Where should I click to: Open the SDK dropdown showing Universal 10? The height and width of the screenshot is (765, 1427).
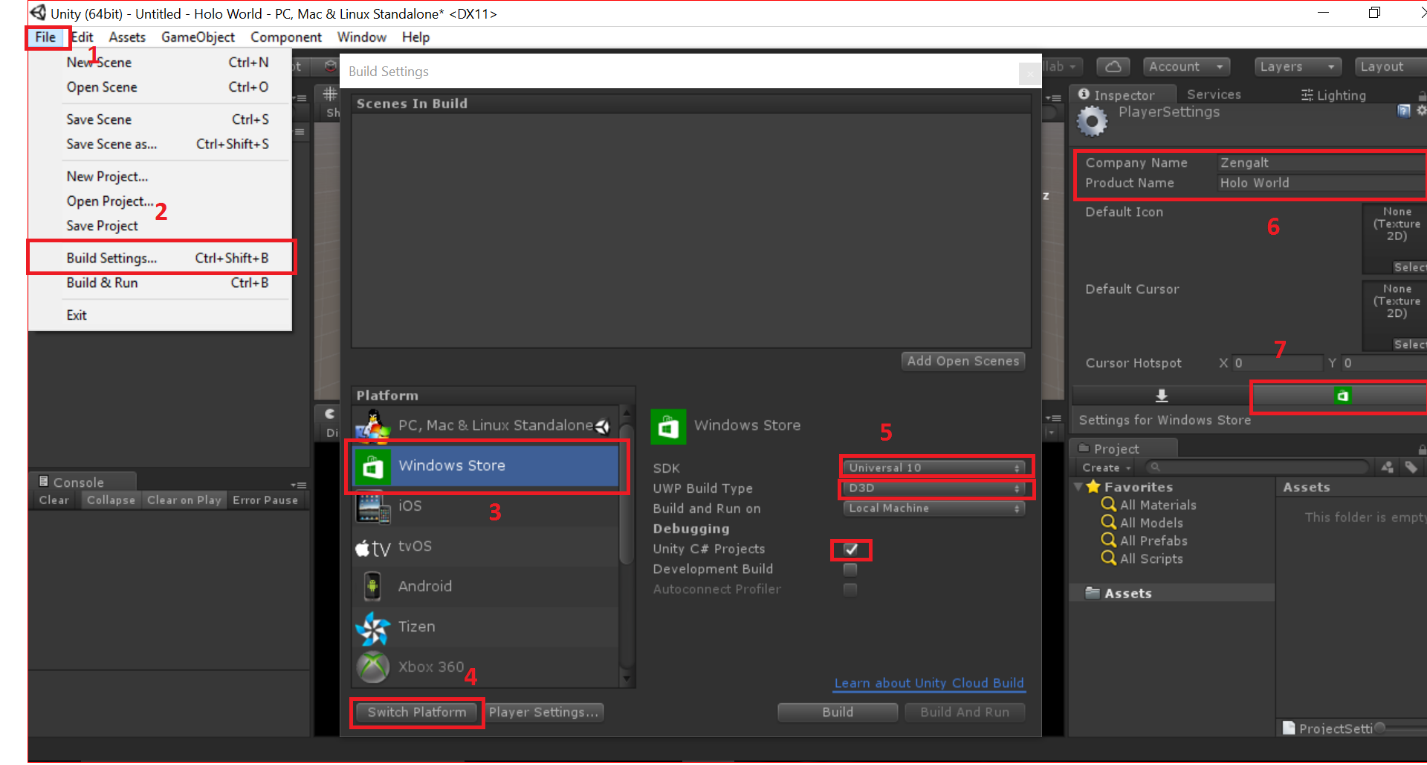(934, 467)
